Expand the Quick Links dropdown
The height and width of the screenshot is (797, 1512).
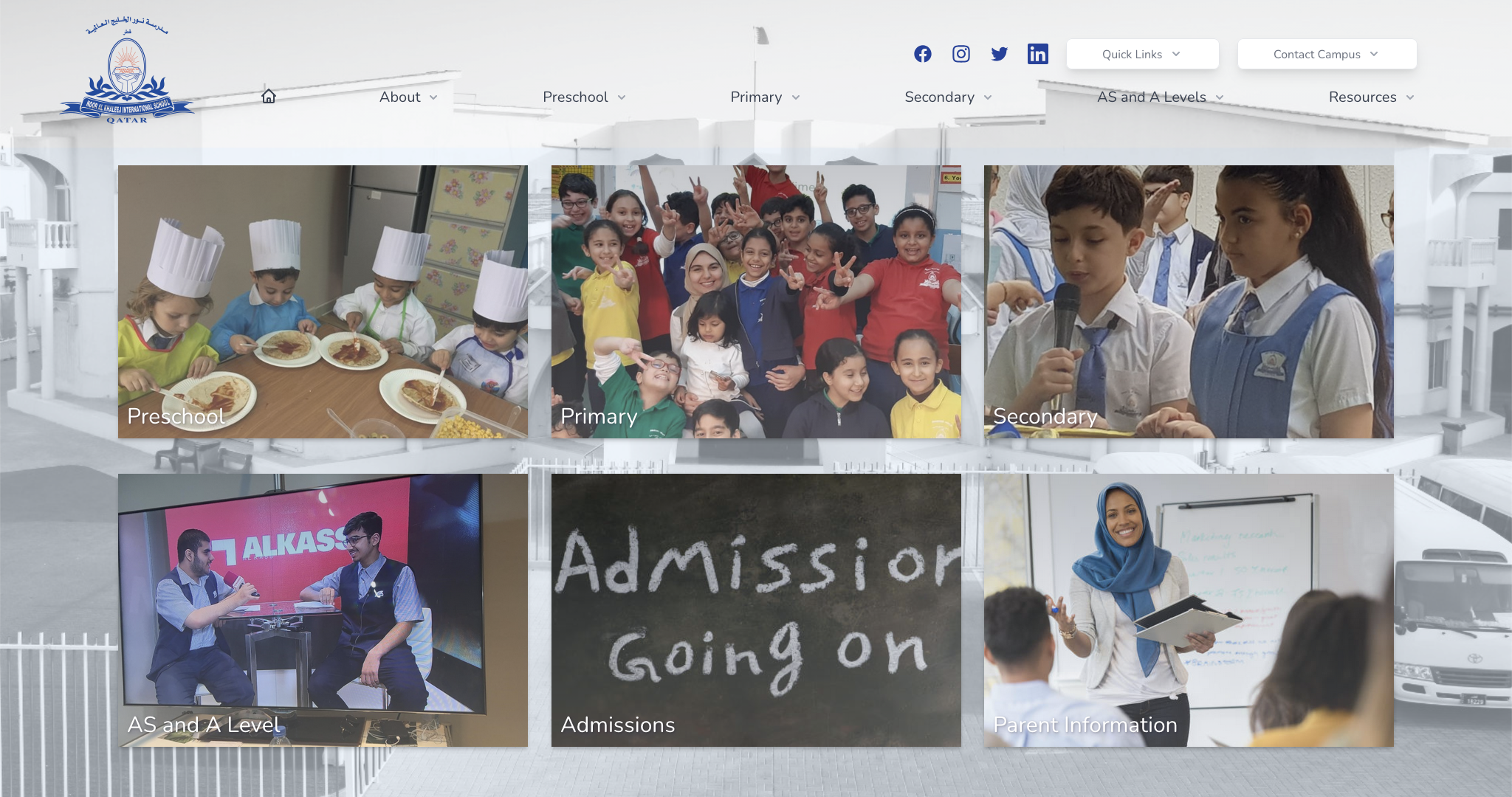pyautogui.click(x=1141, y=54)
